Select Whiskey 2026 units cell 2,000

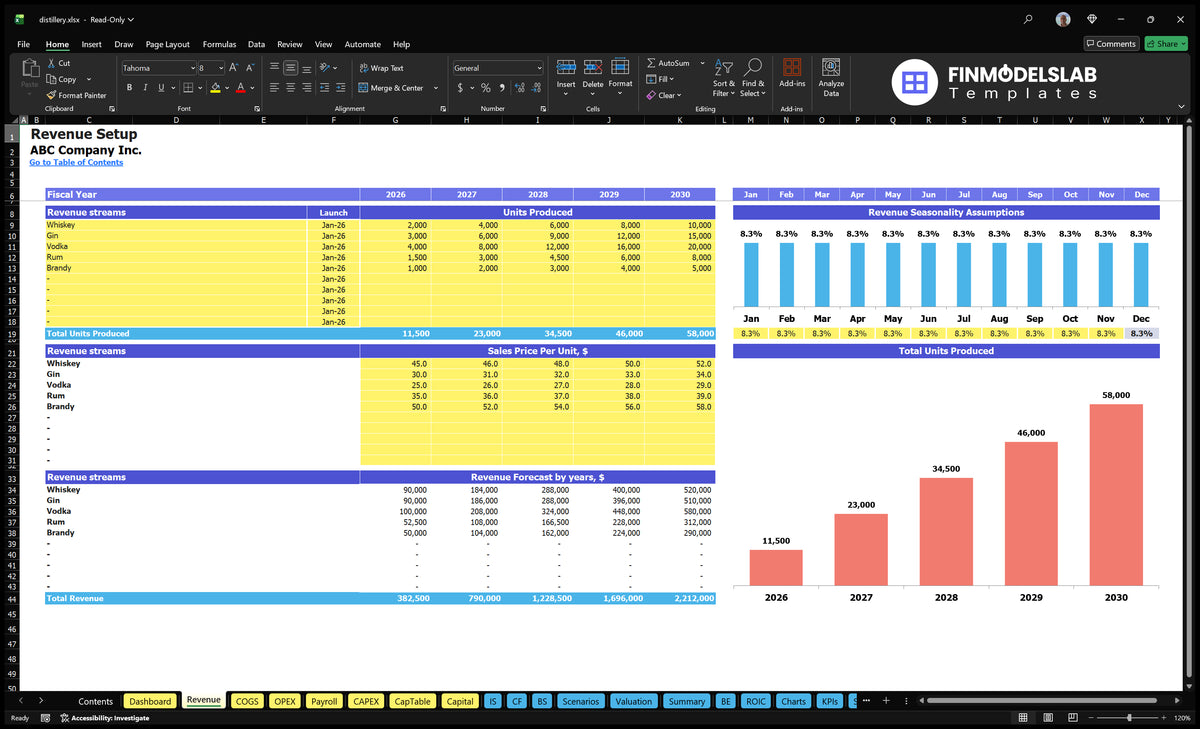click(395, 225)
